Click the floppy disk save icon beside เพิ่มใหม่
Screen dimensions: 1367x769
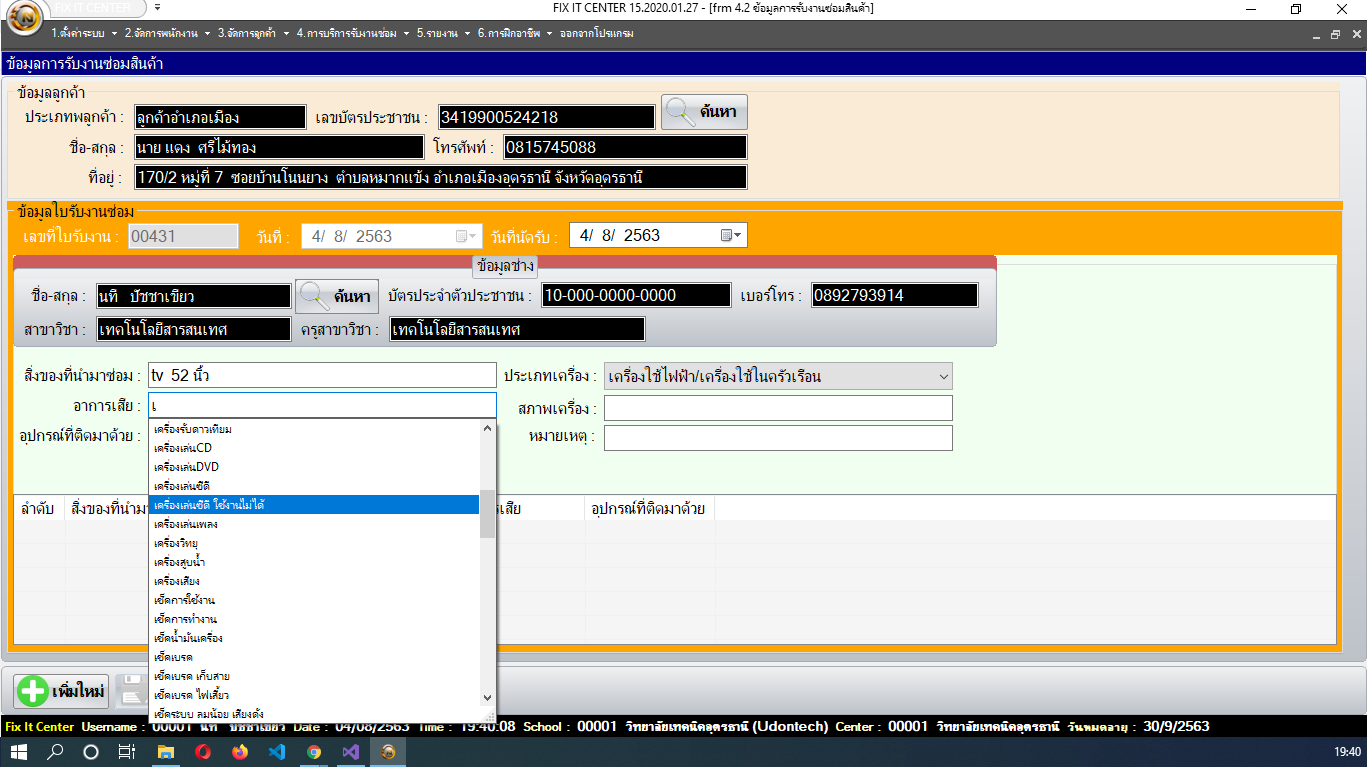[136, 690]
